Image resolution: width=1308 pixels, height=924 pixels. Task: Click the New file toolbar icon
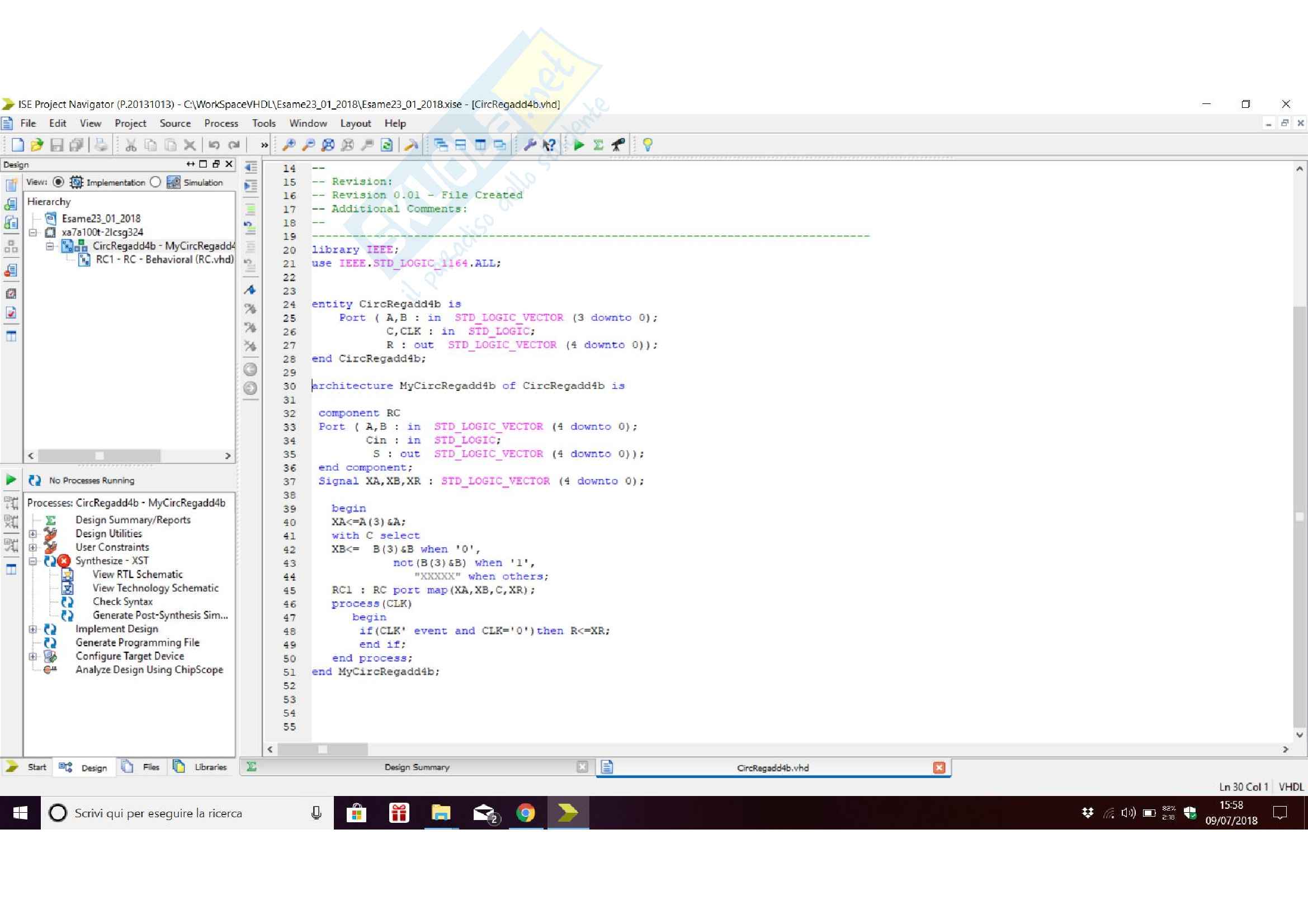click(x=18, y=145)
